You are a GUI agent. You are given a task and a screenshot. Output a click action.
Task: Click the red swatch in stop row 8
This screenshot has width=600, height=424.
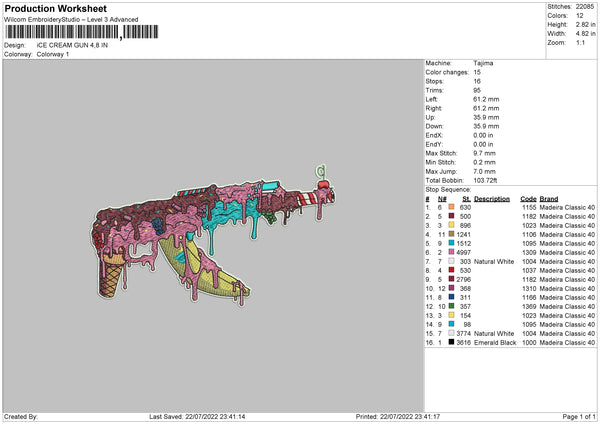tap(451, 270)
